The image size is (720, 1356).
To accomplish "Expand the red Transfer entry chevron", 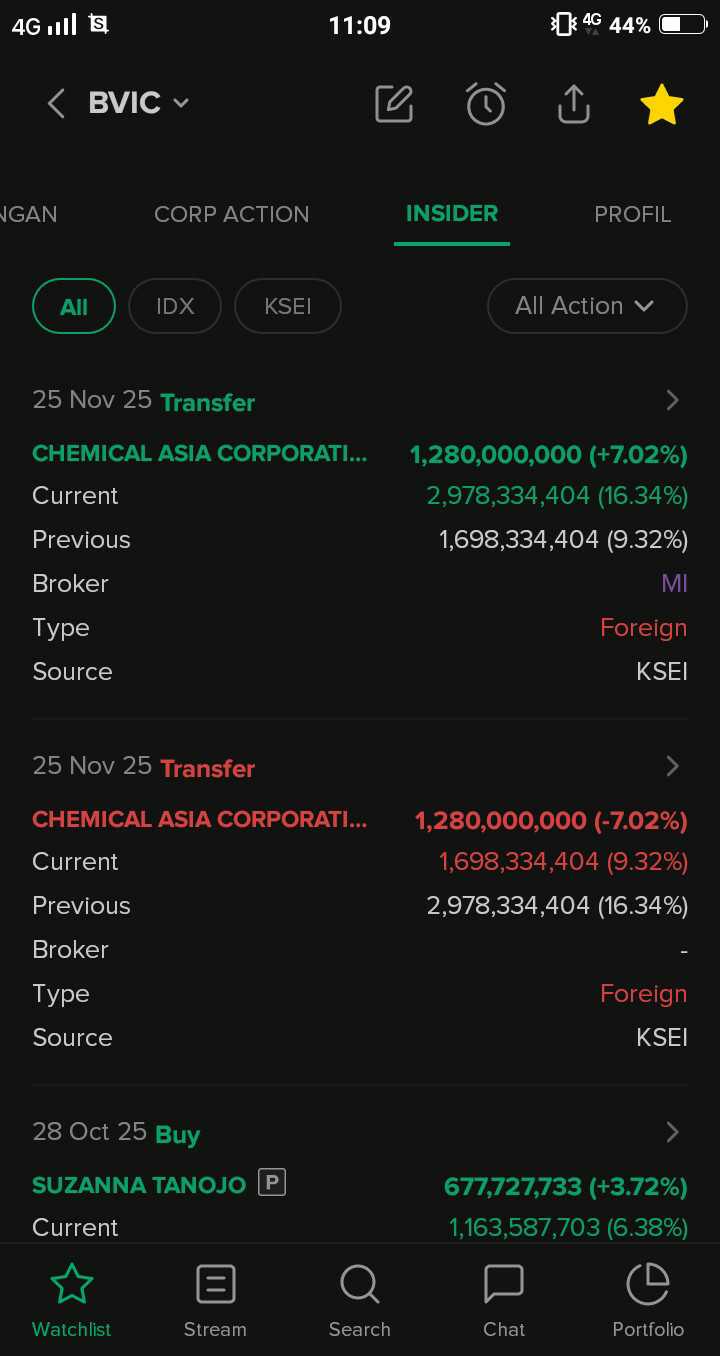I will point(672,767).
